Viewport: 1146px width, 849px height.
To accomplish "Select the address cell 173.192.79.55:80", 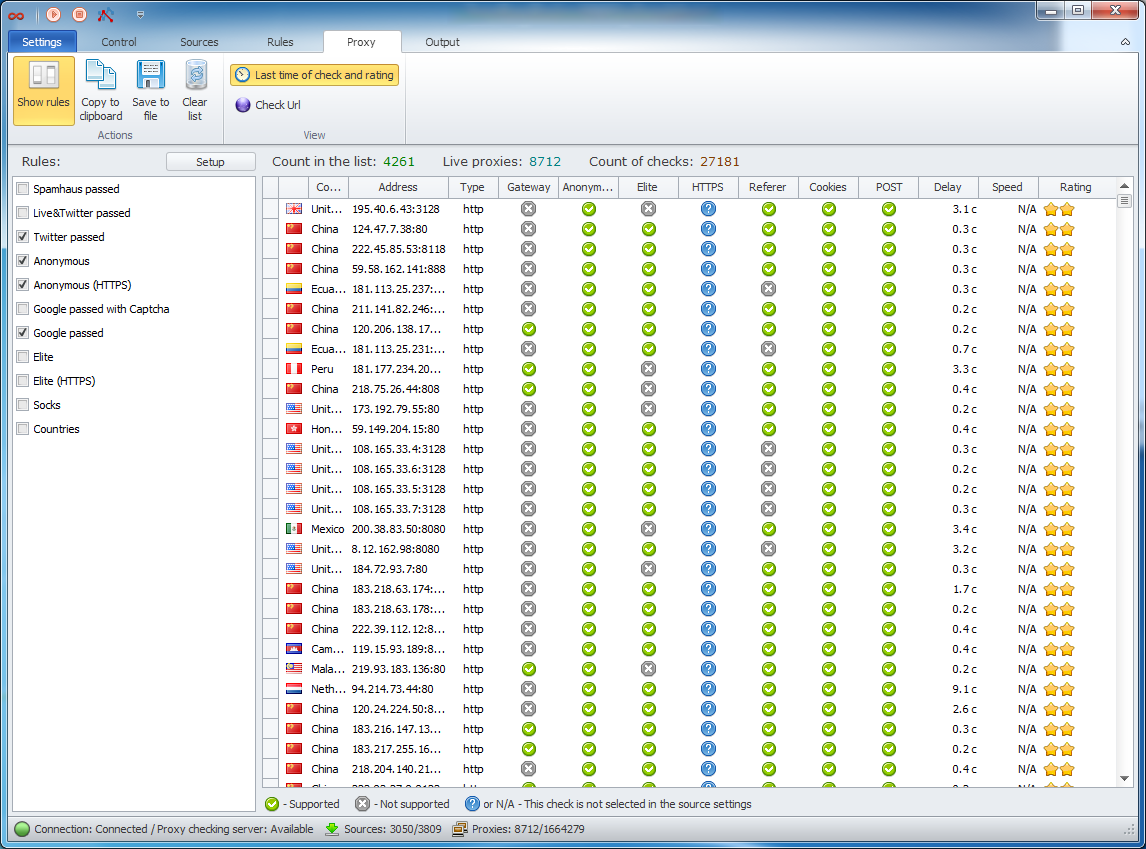I will 396,409.
